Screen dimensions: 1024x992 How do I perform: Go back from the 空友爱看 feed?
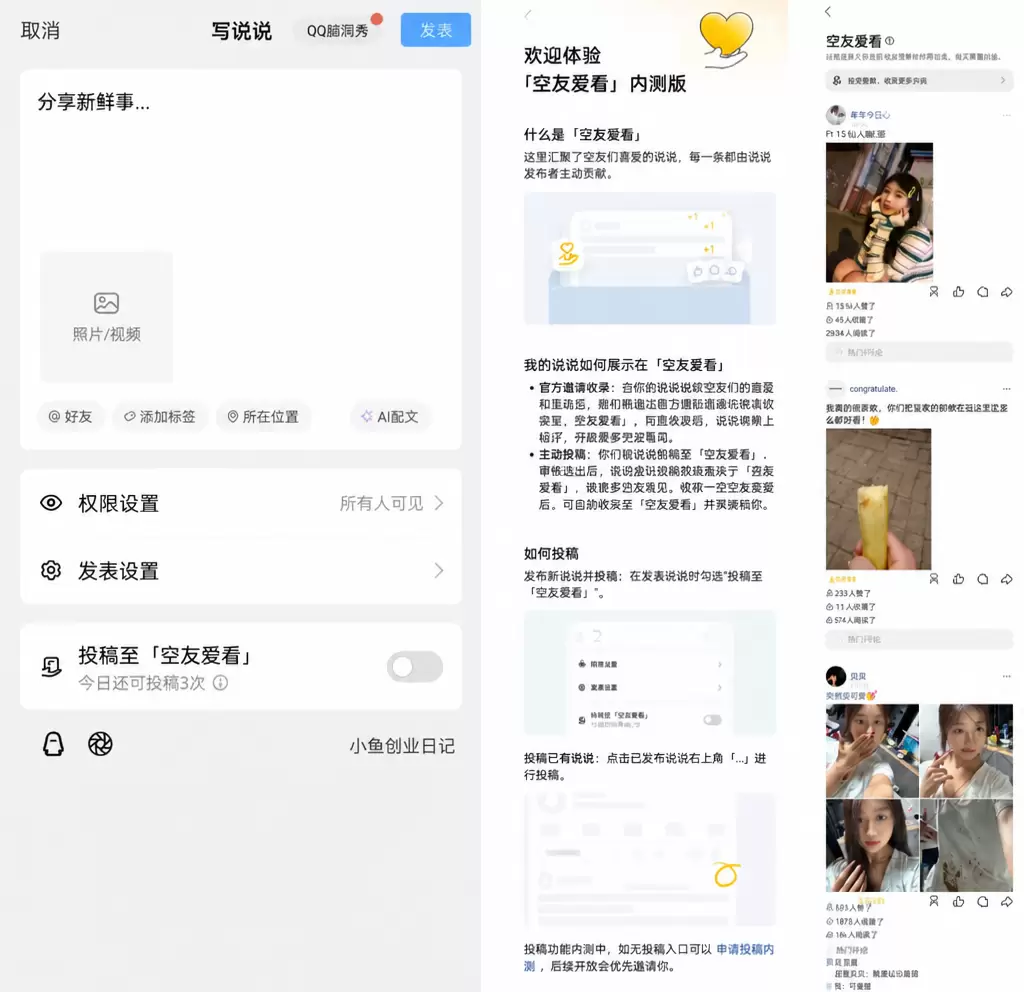click(828, 12)
